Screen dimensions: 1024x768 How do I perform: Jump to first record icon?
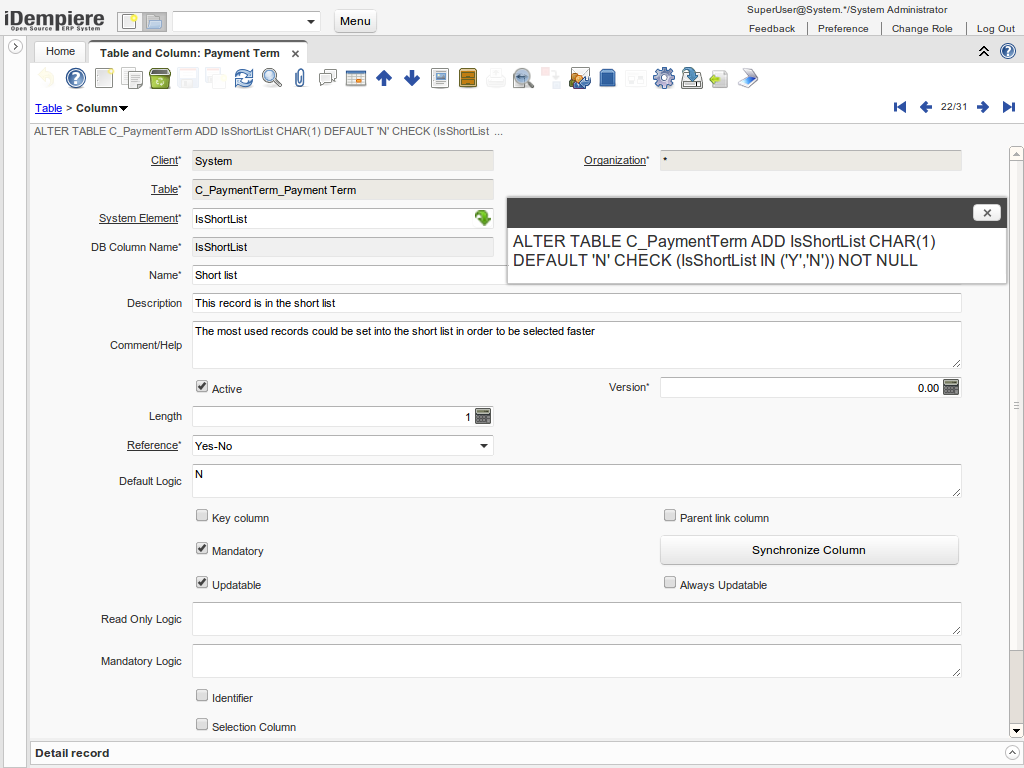coord(900,107)
